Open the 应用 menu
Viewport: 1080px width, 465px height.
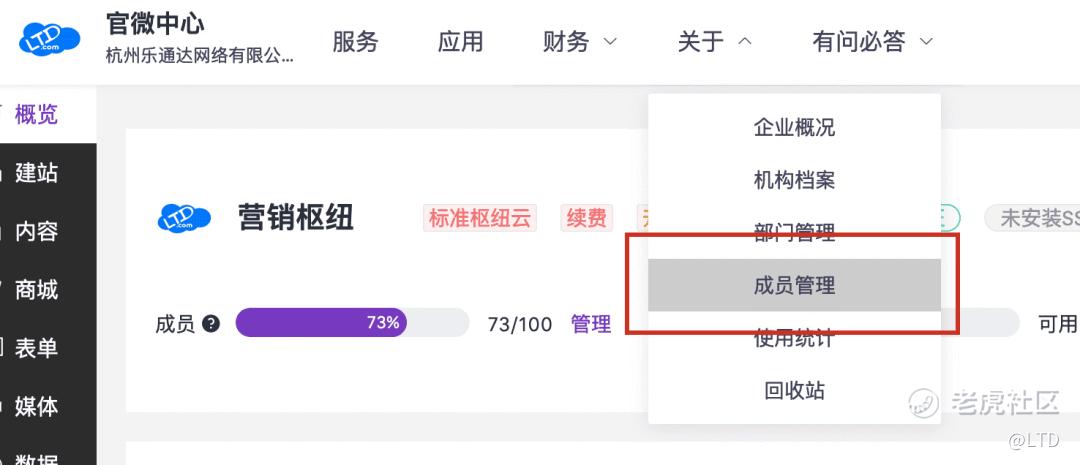click(460, 42)
